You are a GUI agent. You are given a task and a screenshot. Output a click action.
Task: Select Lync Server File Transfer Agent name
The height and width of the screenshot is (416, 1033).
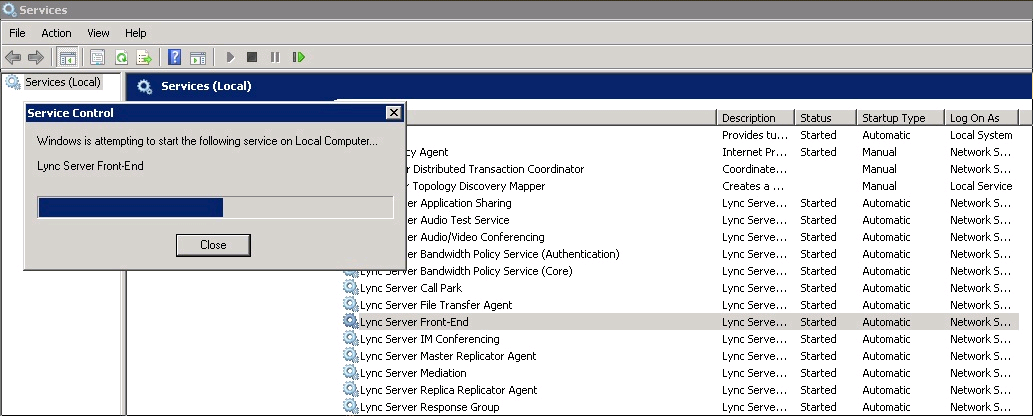435,305
